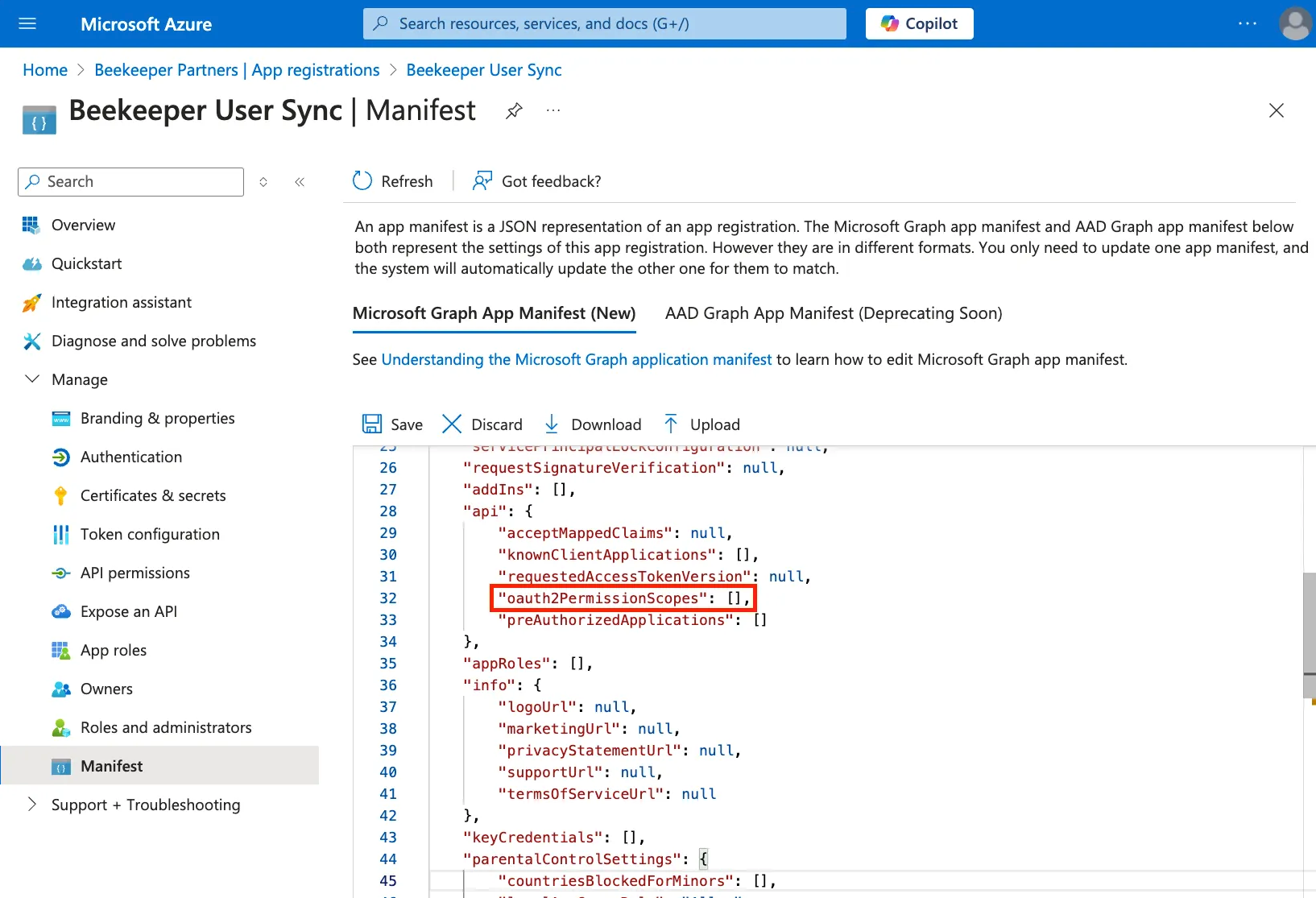Image resolution: width=1316 pixels, height=898 pixels.
Task: Close the Manifest blade
Action: (1277, 110)
